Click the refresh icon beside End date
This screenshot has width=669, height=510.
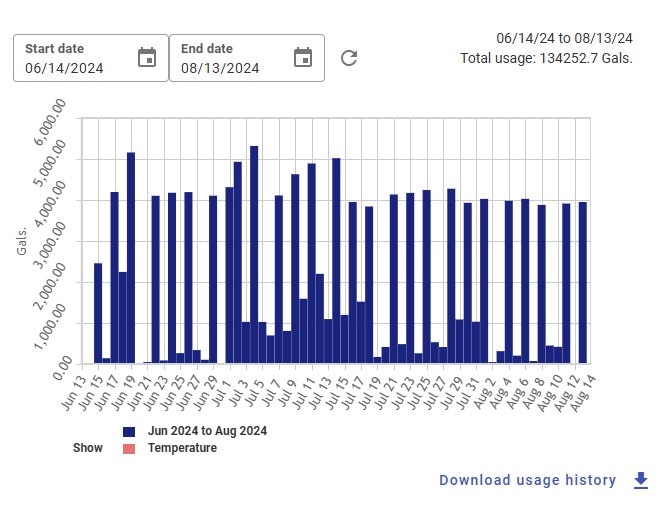348,58
